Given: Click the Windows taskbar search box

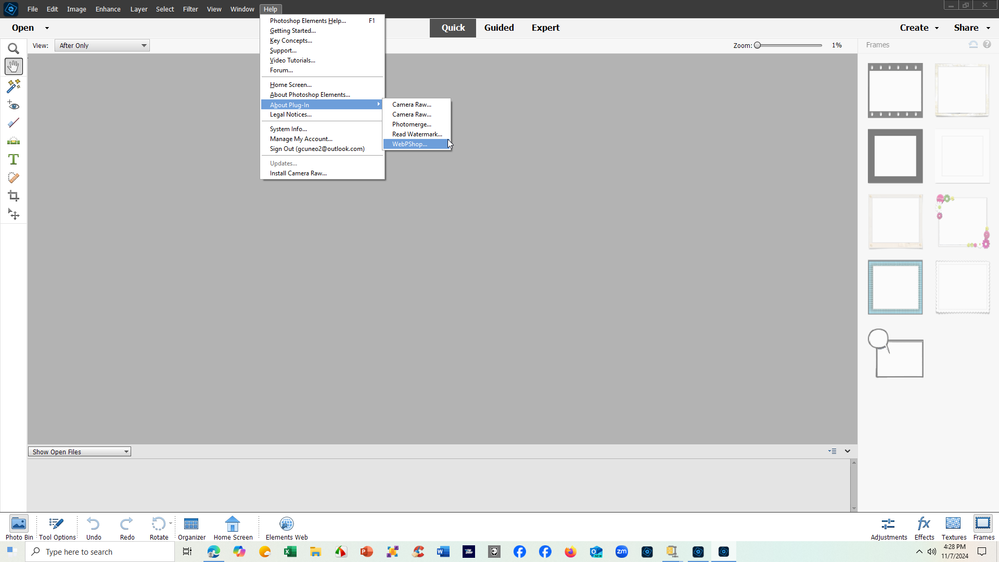Looking at the screenshot, I should click(x=99, y=552).
